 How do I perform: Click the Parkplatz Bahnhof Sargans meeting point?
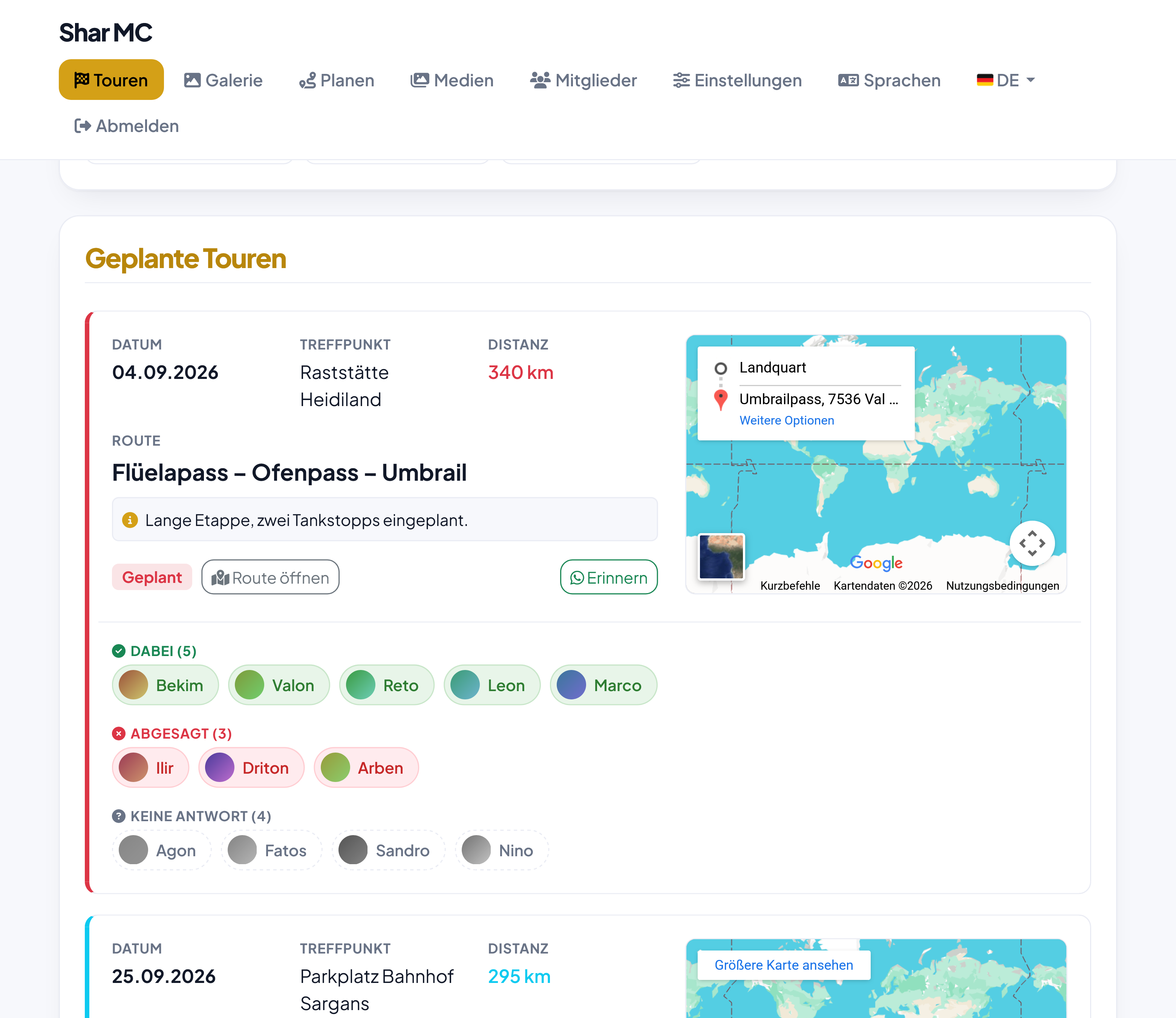[377, 990]
